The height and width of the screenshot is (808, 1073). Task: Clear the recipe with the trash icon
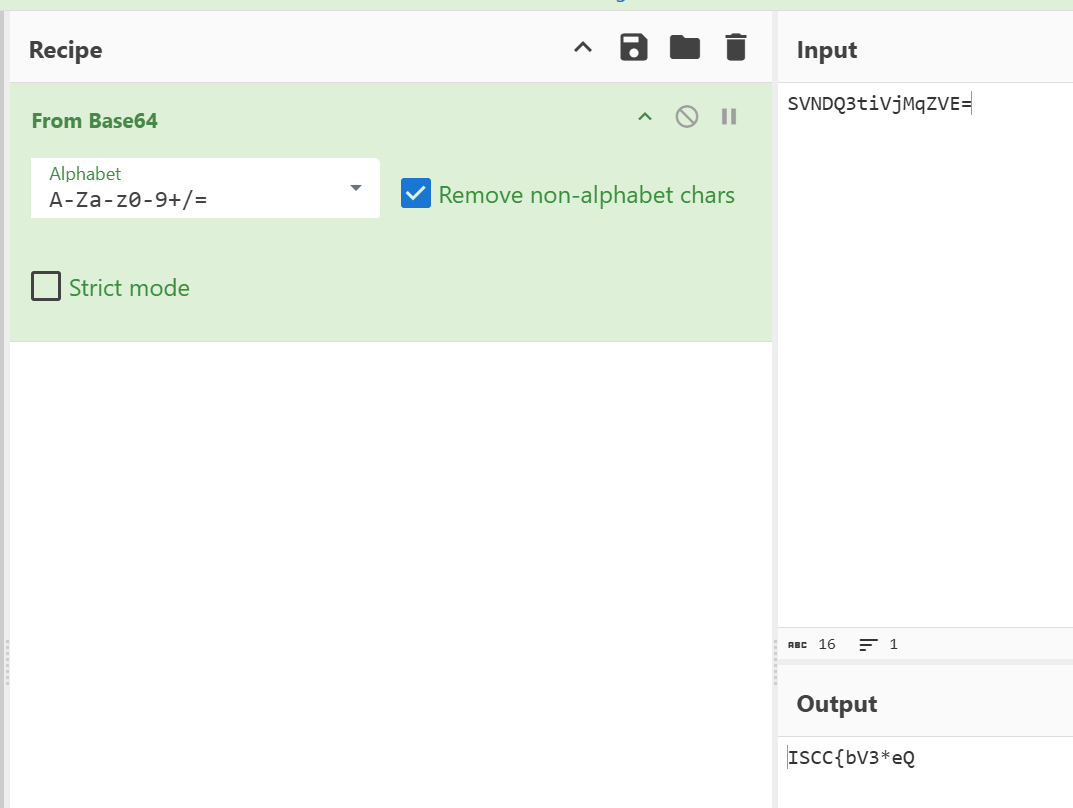(x=736, y=48)
